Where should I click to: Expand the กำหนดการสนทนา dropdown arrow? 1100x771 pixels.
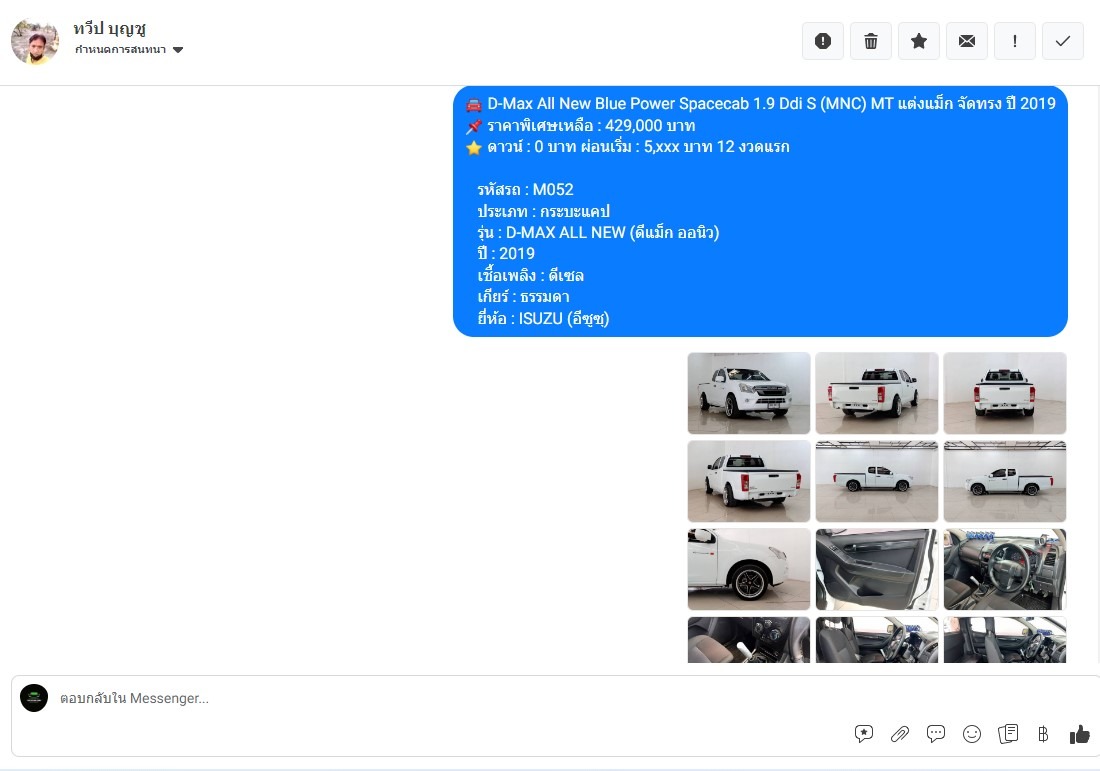(x=178, y=50)
